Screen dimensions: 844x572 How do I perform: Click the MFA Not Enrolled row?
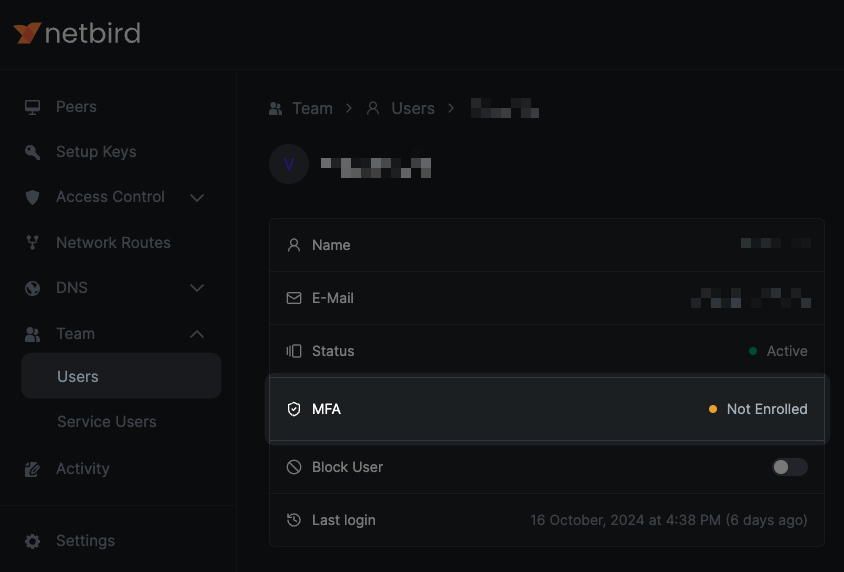(546, 409)
